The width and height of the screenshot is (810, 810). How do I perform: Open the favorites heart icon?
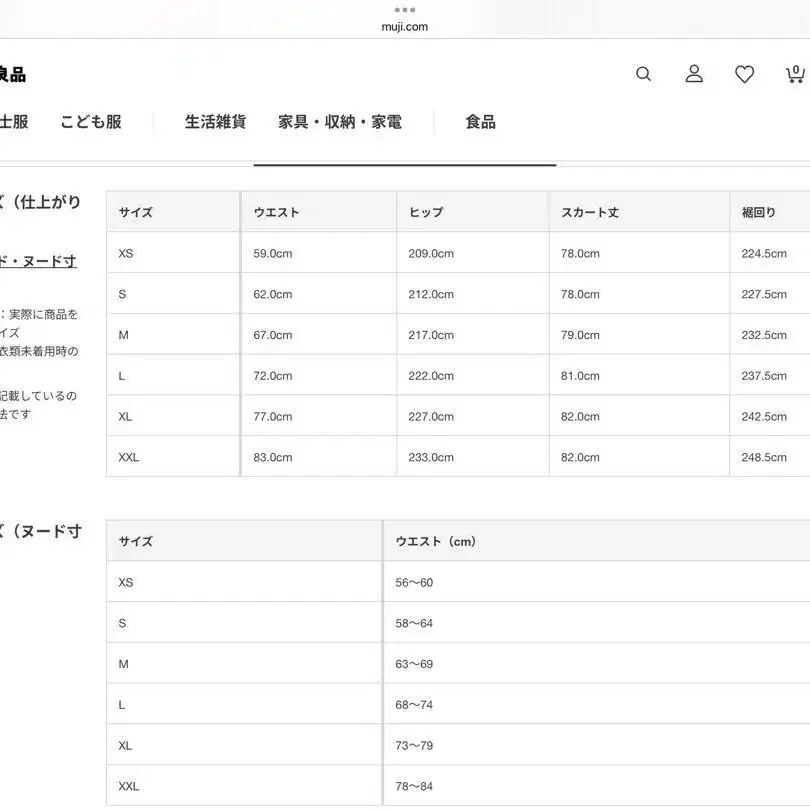(744, 74)
